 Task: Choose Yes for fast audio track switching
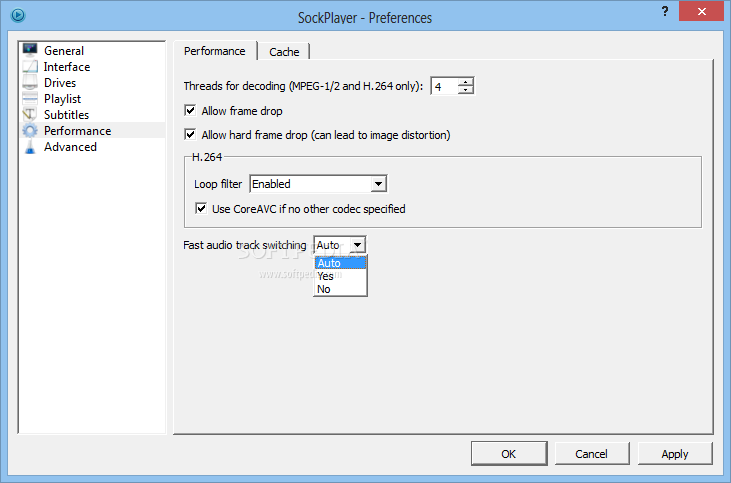coord(340,276)
